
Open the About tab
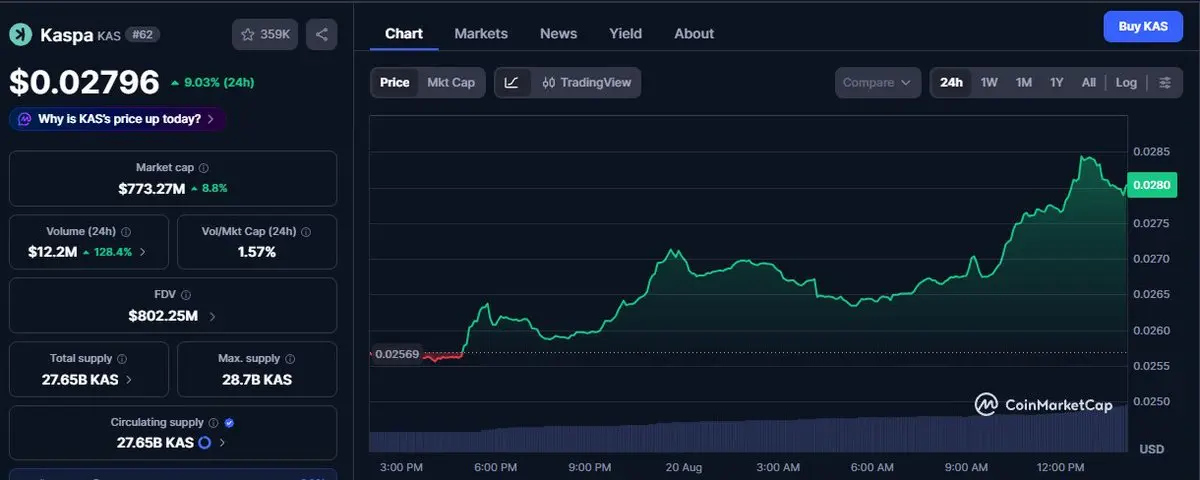tap(694, 33)
